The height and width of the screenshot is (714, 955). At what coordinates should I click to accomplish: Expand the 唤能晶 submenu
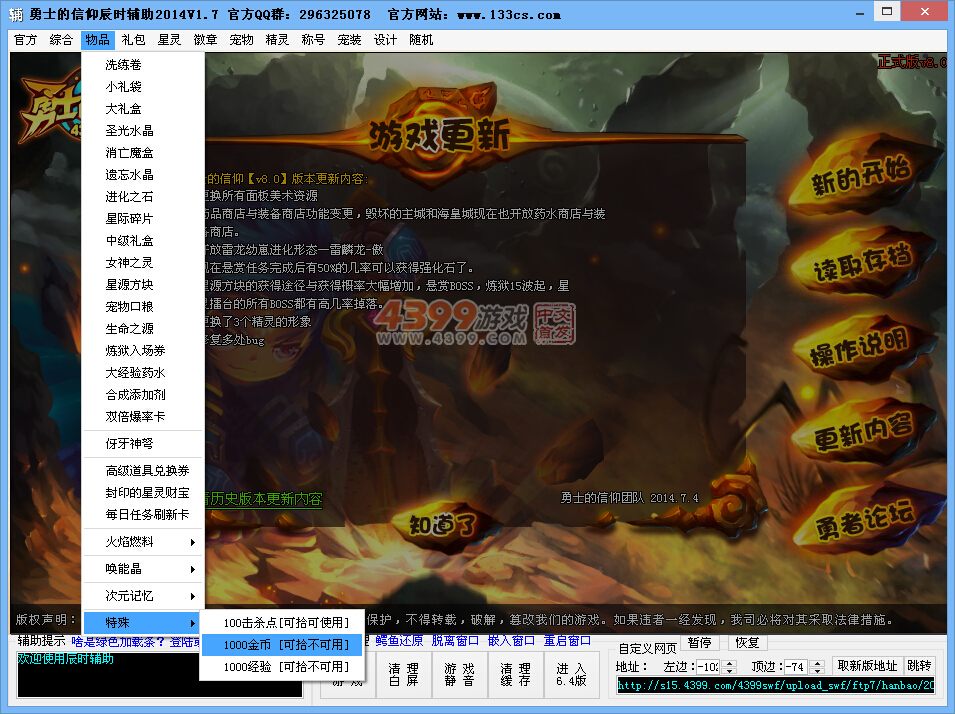(x=143, y=568)
